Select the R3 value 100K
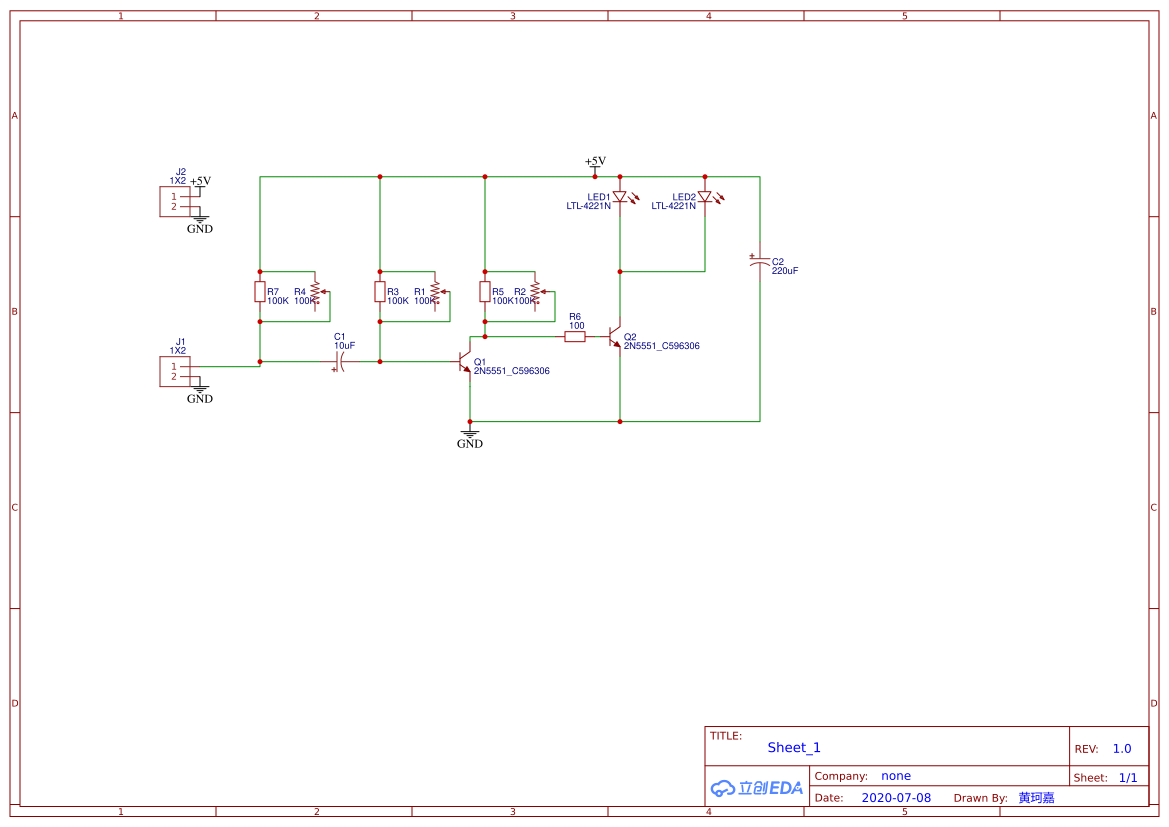The height and width of the screenshot is (827, 1169). (397, 301)
